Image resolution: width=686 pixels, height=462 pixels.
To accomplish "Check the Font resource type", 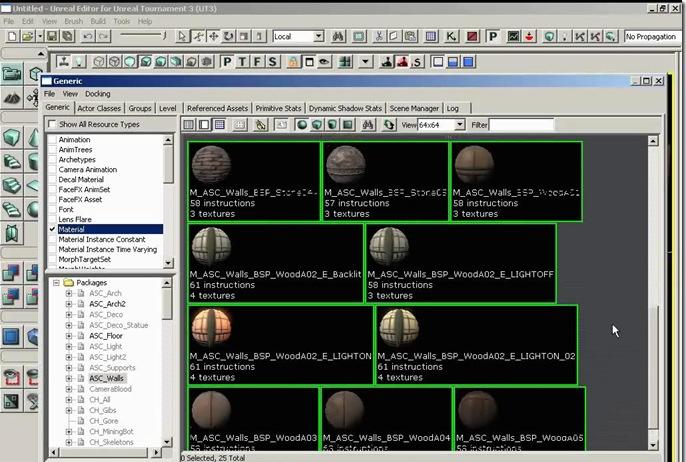I will [x=52, y=210].
